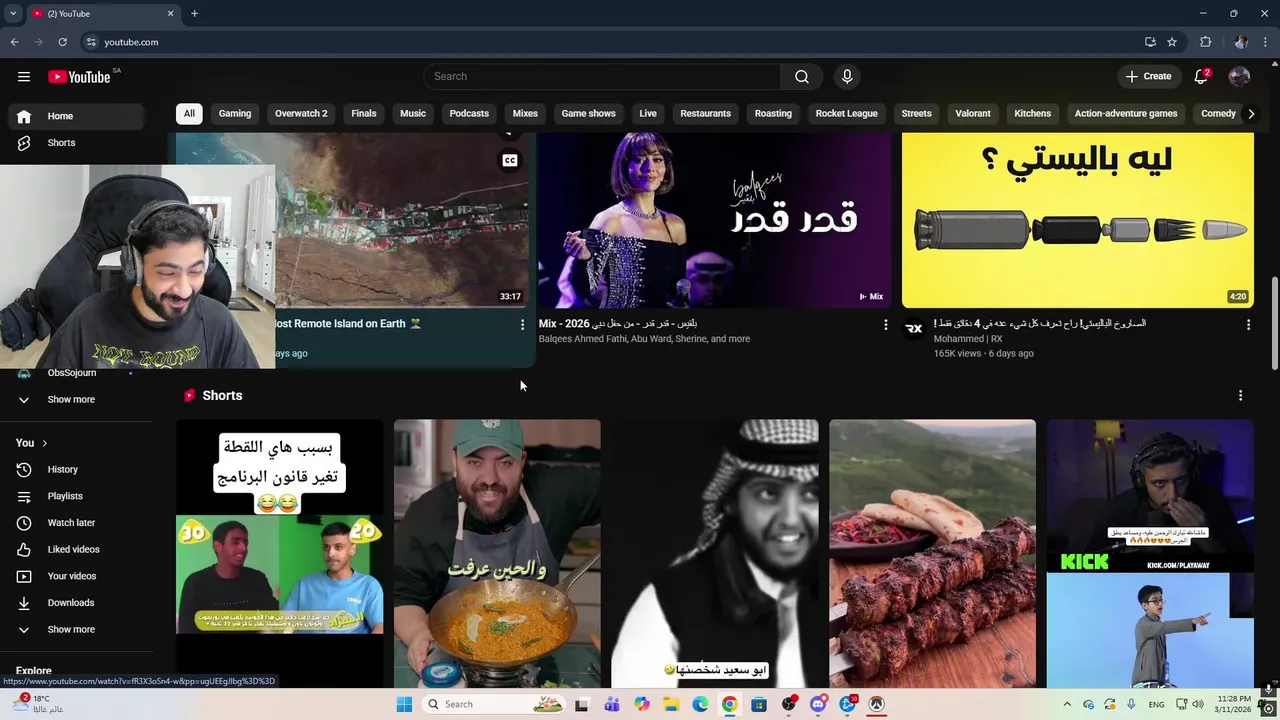The width and height of the screenshot is (1280, 720).
Task: Click the YouTube logo
Action: coord(79,77)
